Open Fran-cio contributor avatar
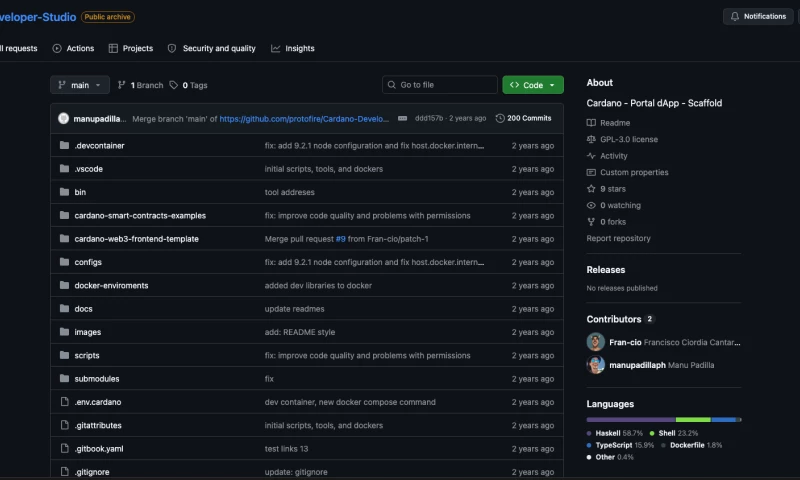The width and height of the screenshot is (800, 480). point(595,342)
